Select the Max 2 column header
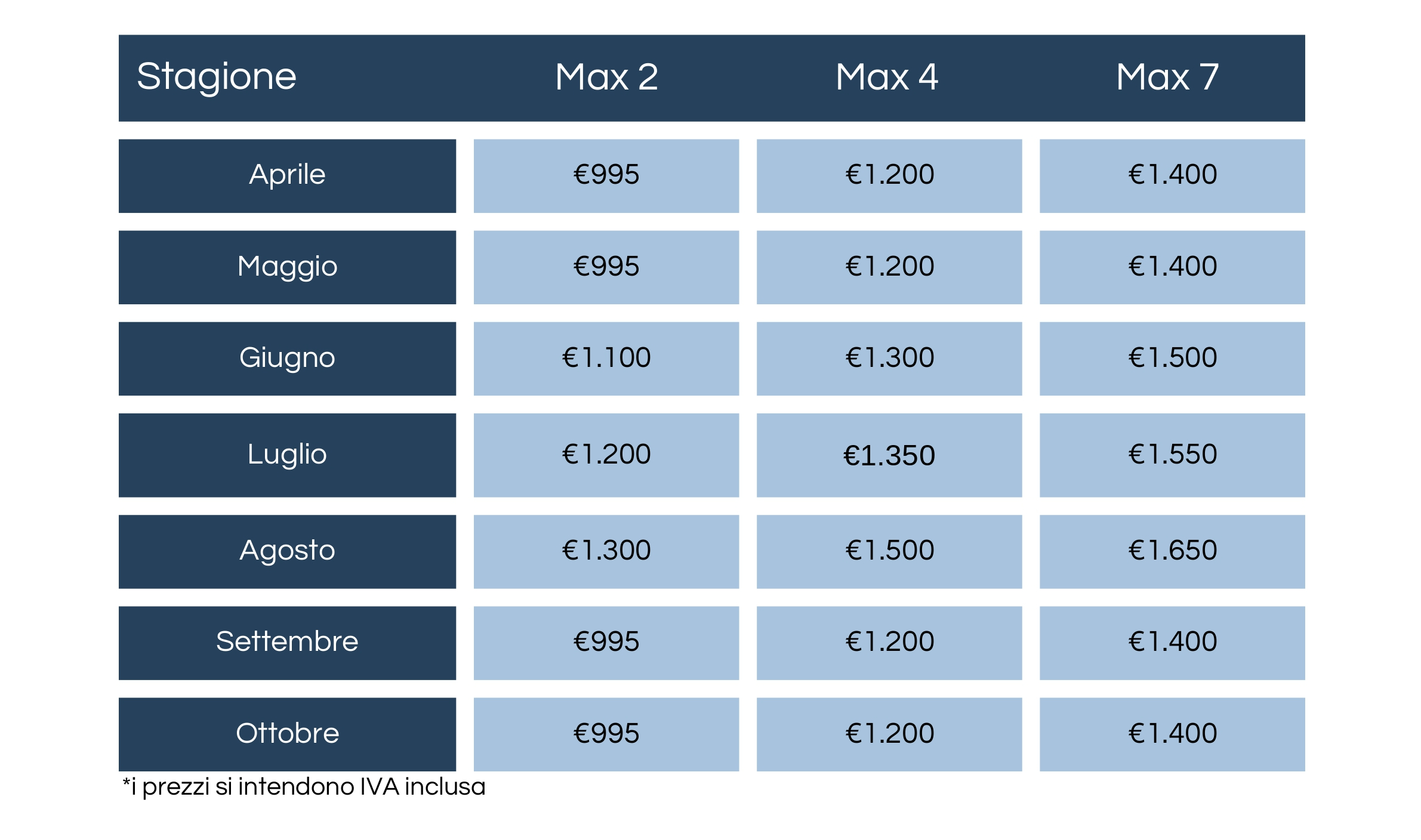The image size is (1421, 840). (606, 77)
